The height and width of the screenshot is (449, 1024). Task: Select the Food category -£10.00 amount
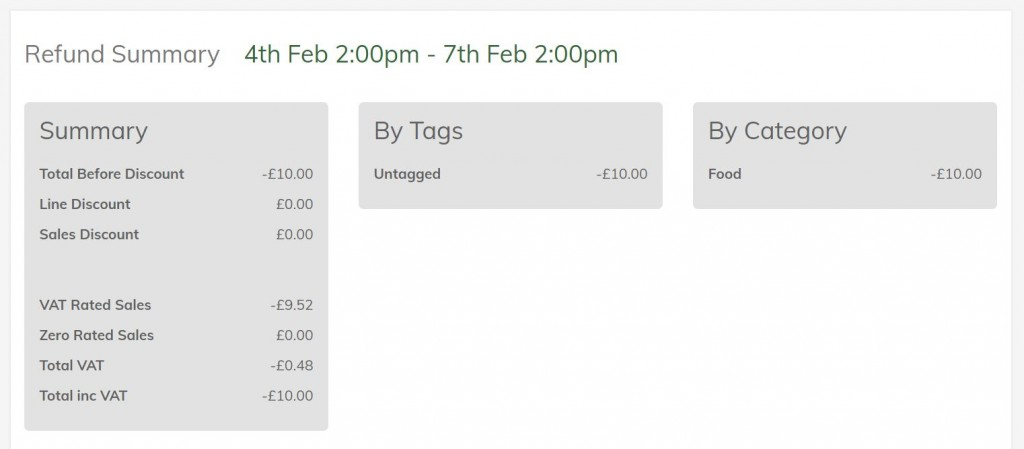click(x=956, y=174)
